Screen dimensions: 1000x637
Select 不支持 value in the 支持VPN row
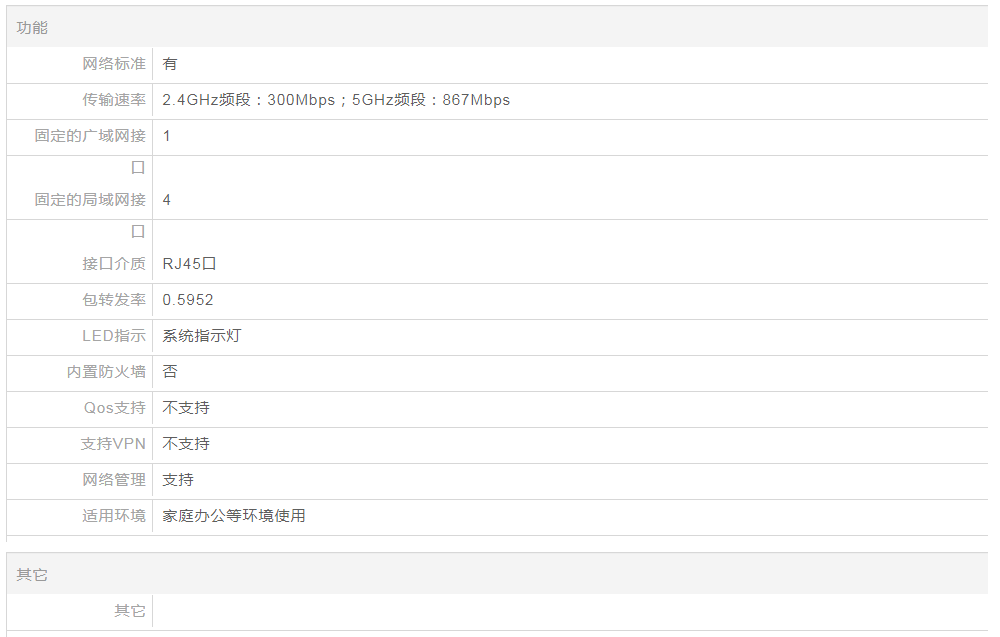pos(186,444)
